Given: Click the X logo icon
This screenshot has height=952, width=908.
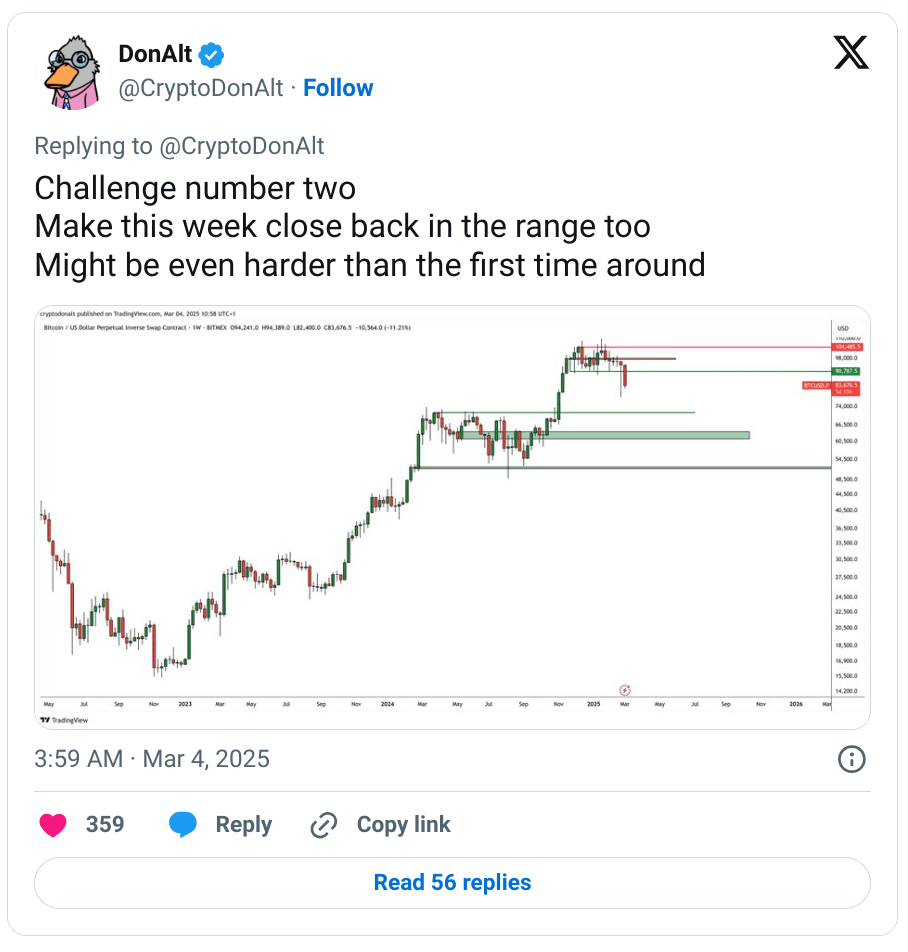Looking at the screenshot, I should (x=851, y=53).
